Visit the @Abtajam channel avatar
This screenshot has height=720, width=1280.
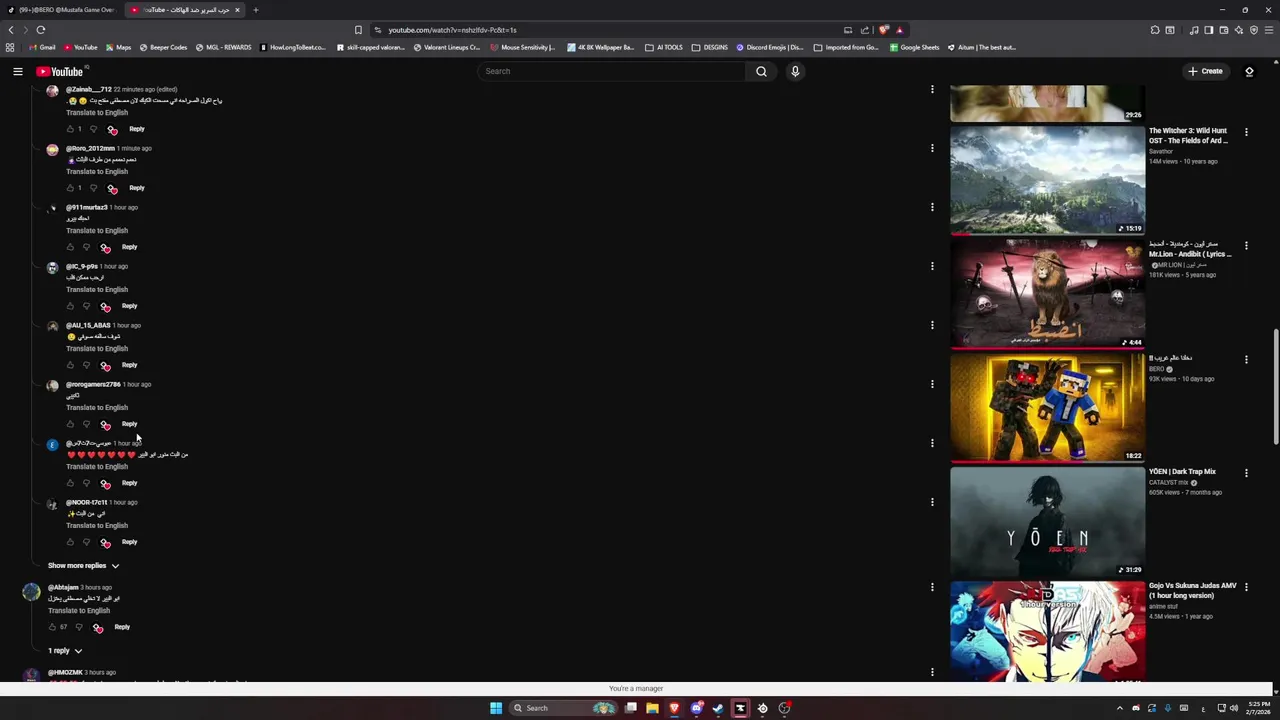(x=31, y=593)
